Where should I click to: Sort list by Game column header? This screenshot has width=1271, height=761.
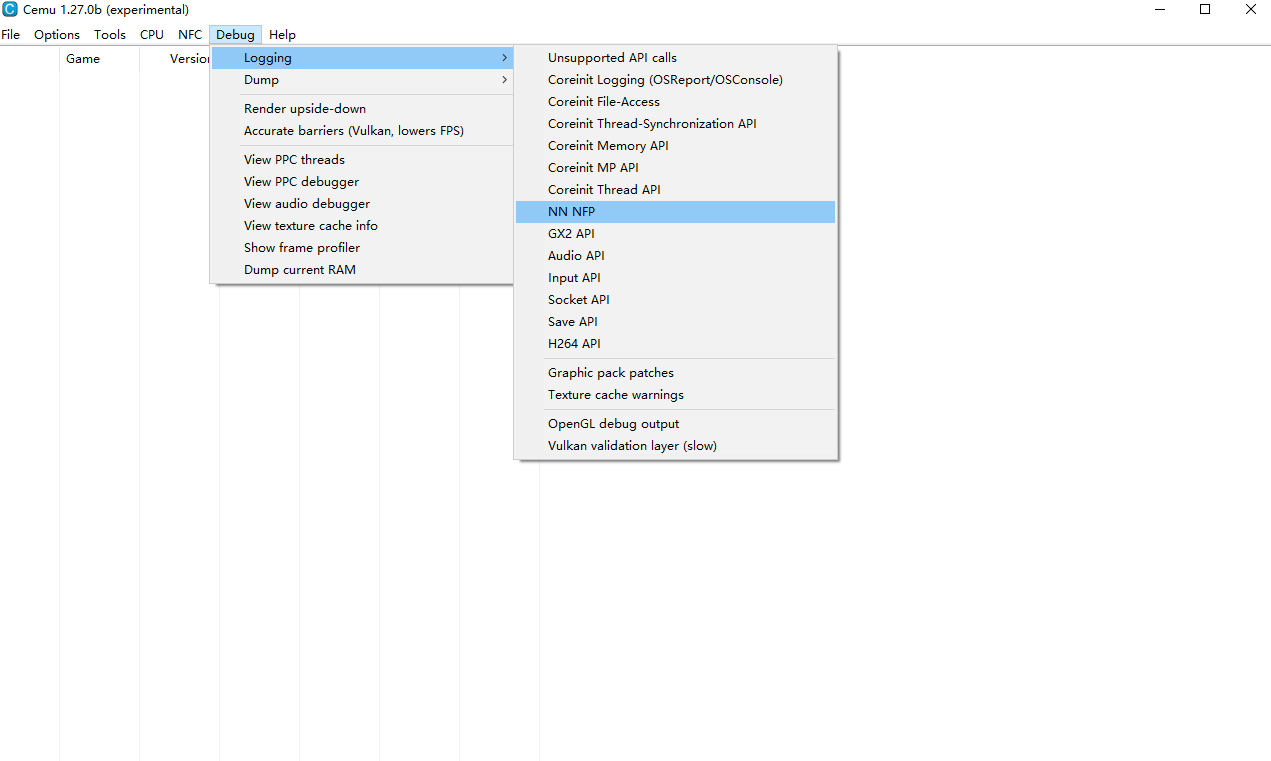tap(99, 59)
